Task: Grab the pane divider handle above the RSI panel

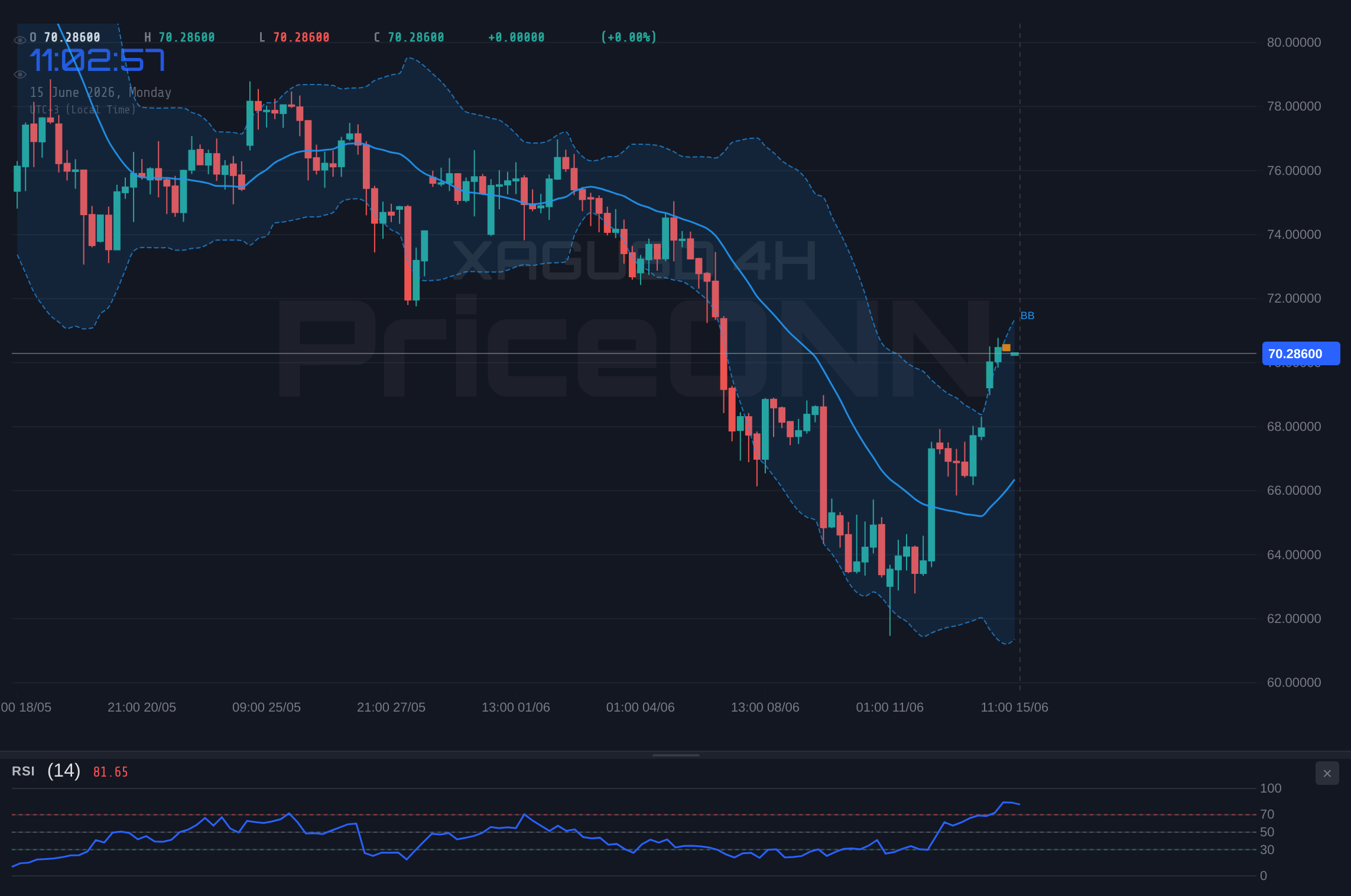Action: point(675,755)
